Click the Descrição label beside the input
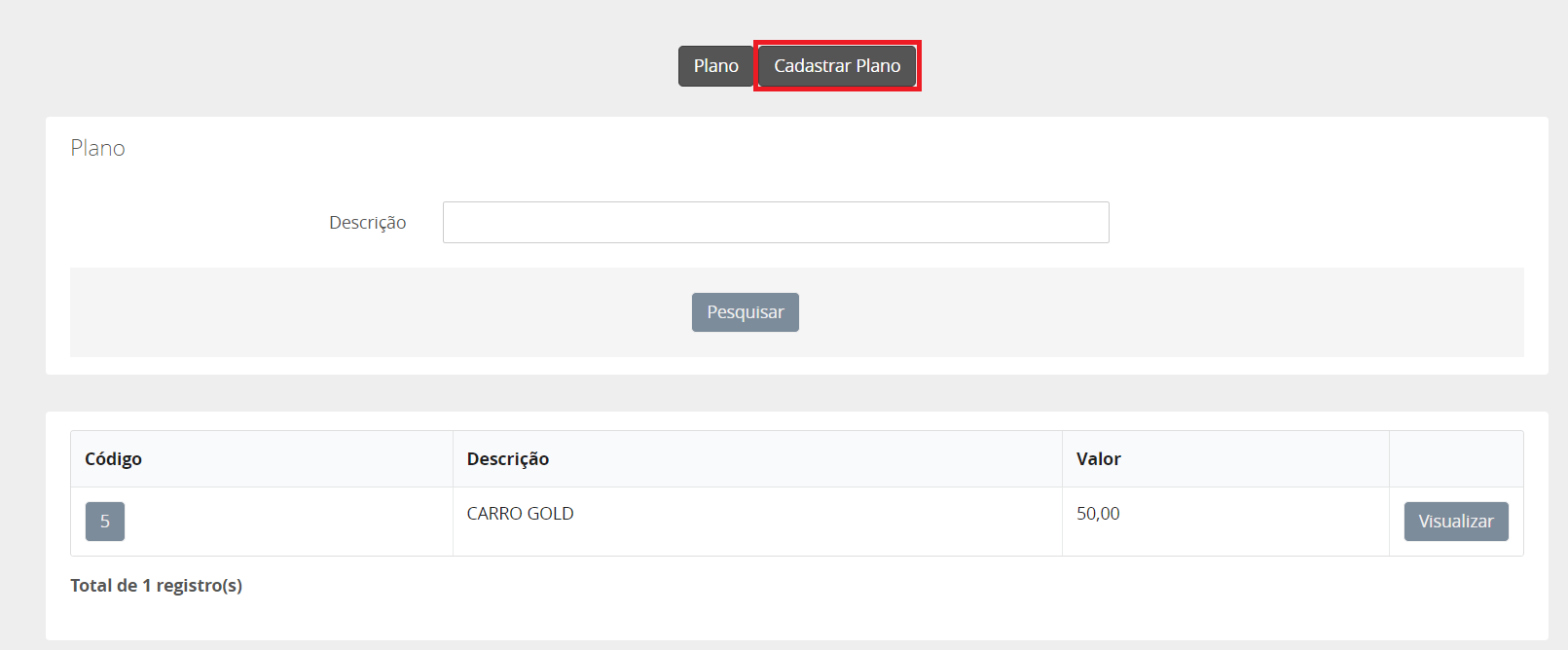 [x=367, y=223]
